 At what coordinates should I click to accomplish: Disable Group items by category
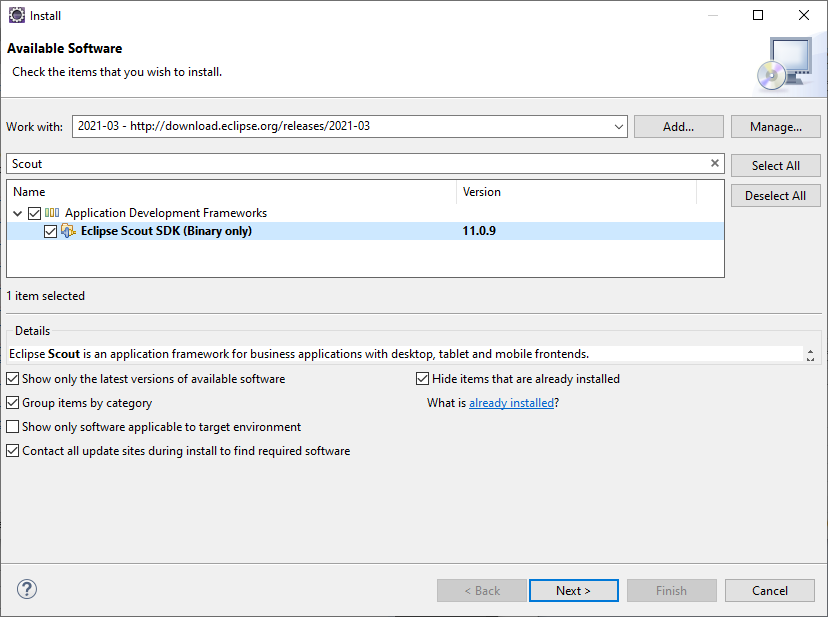pos(12,403)
